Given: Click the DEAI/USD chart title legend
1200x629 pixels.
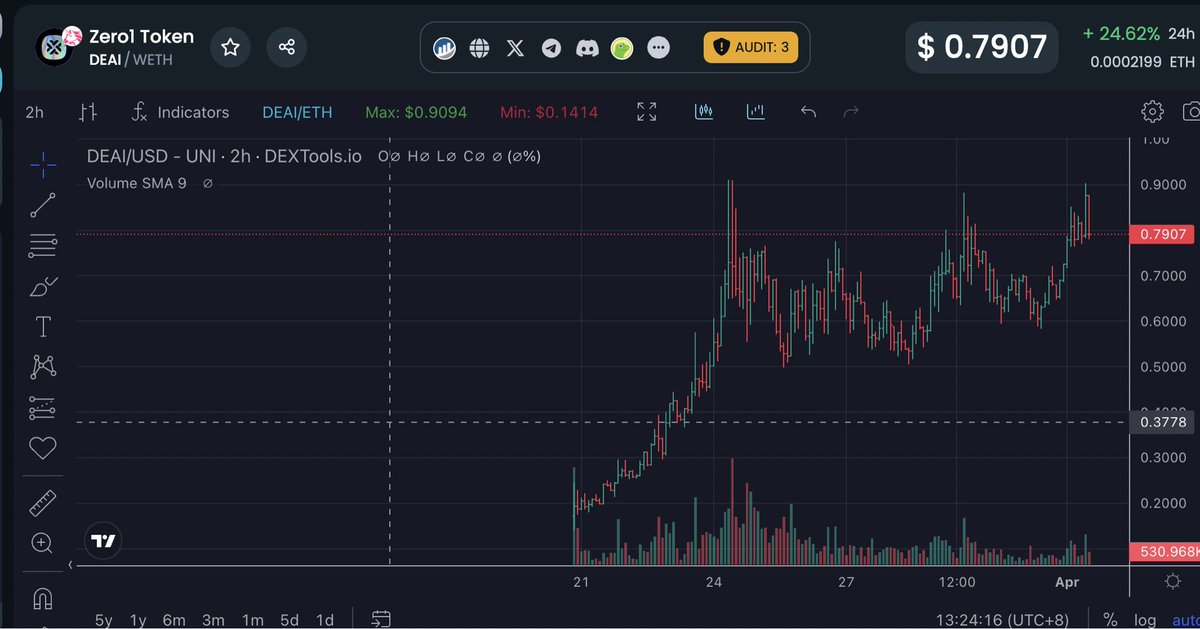Looking at the screenshot, I should 224,157.
